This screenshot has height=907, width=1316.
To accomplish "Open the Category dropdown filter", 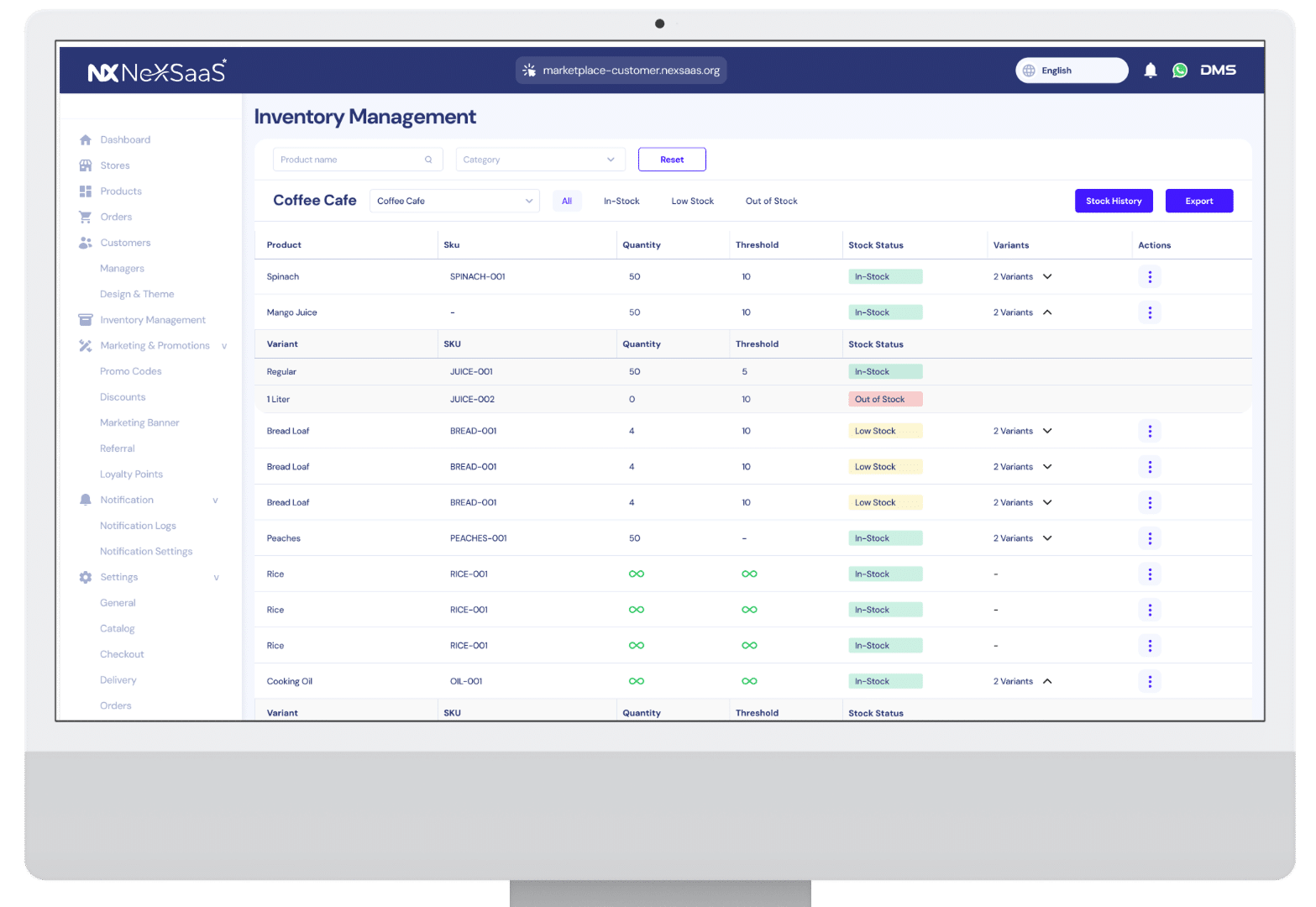I will pos(539,160).
